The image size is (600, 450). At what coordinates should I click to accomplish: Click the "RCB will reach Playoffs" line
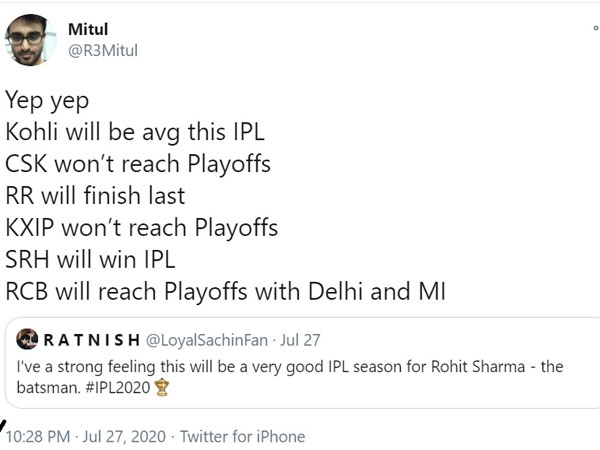click(224, 293)
